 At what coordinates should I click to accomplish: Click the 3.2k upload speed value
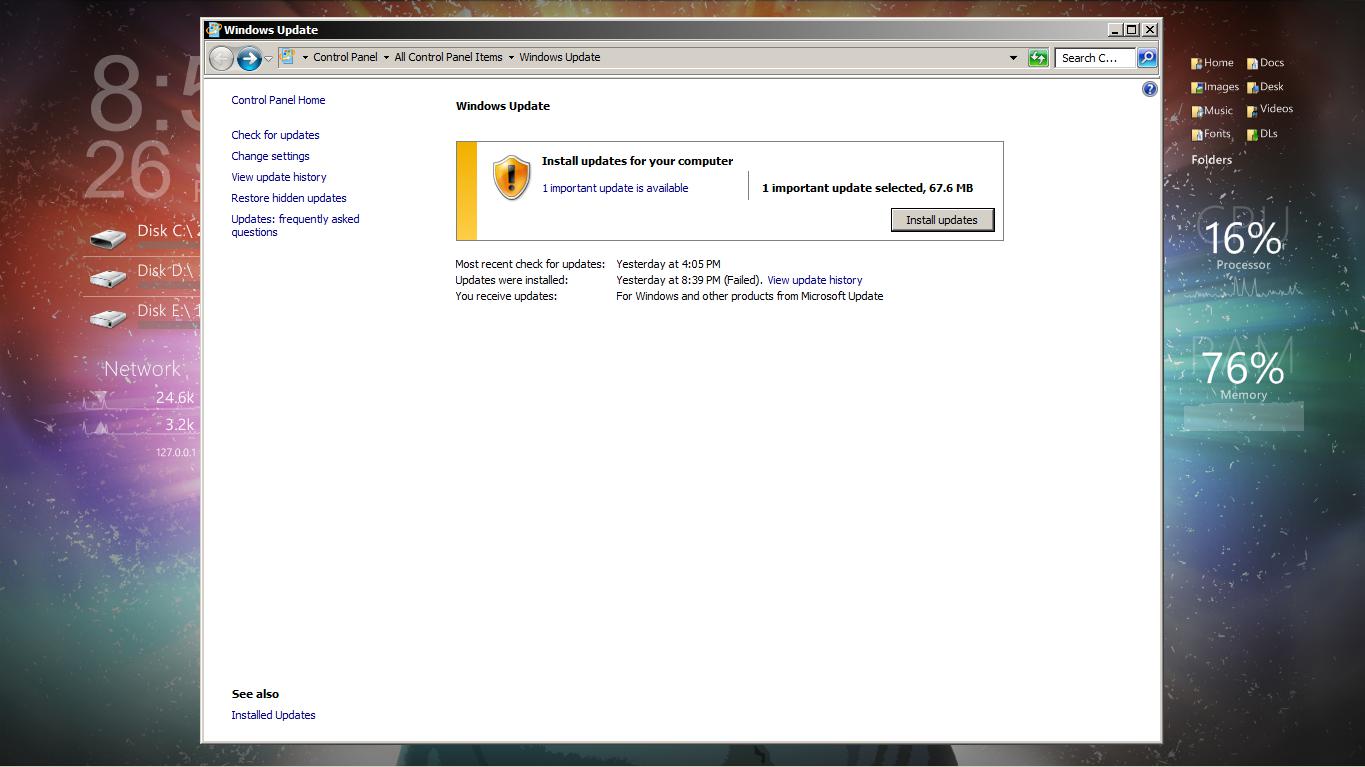point(180,425)
